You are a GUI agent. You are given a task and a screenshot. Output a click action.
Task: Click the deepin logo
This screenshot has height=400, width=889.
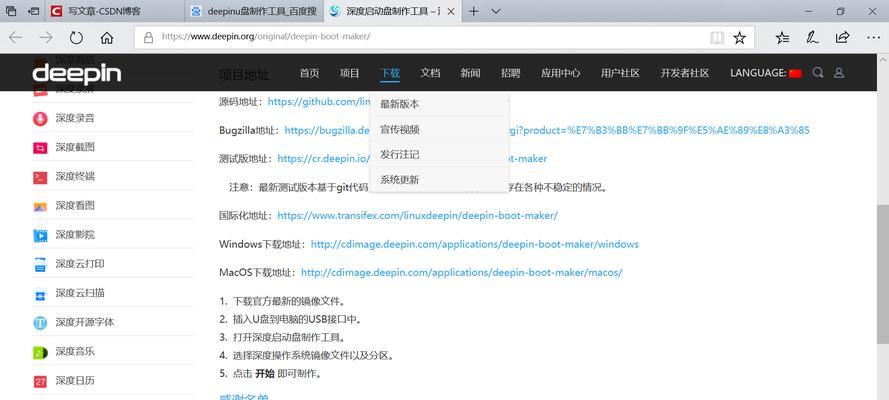77,74
